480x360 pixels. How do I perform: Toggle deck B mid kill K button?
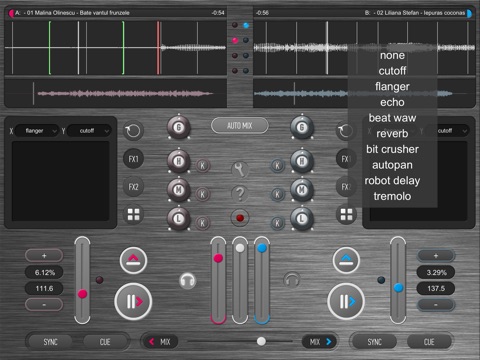pos(277,194)
